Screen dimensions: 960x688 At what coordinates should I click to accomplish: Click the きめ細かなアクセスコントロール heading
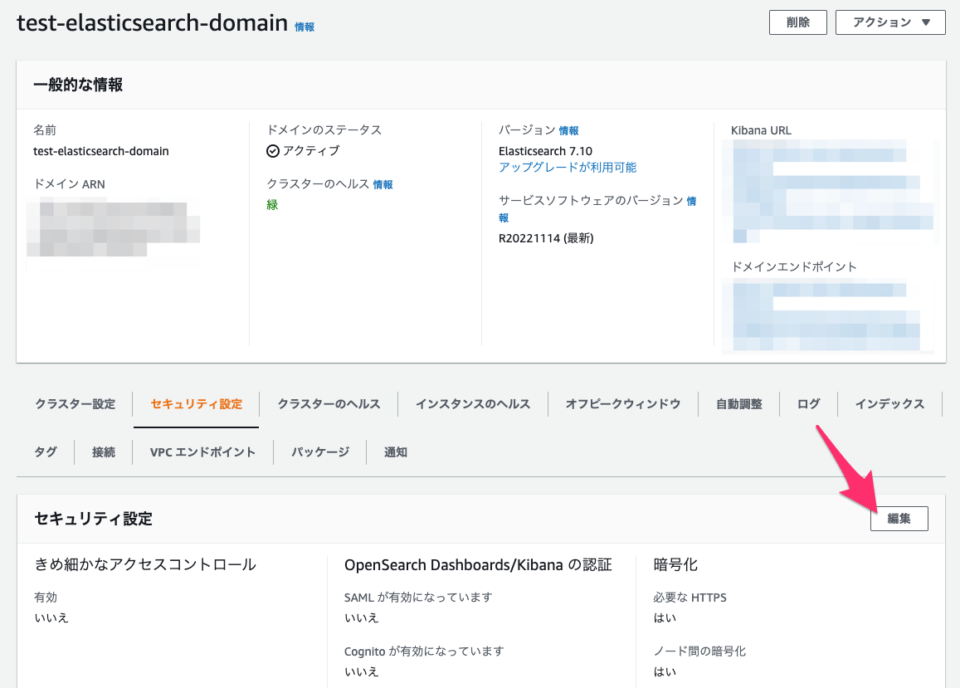pyautogui.click(x=145, y=564)
